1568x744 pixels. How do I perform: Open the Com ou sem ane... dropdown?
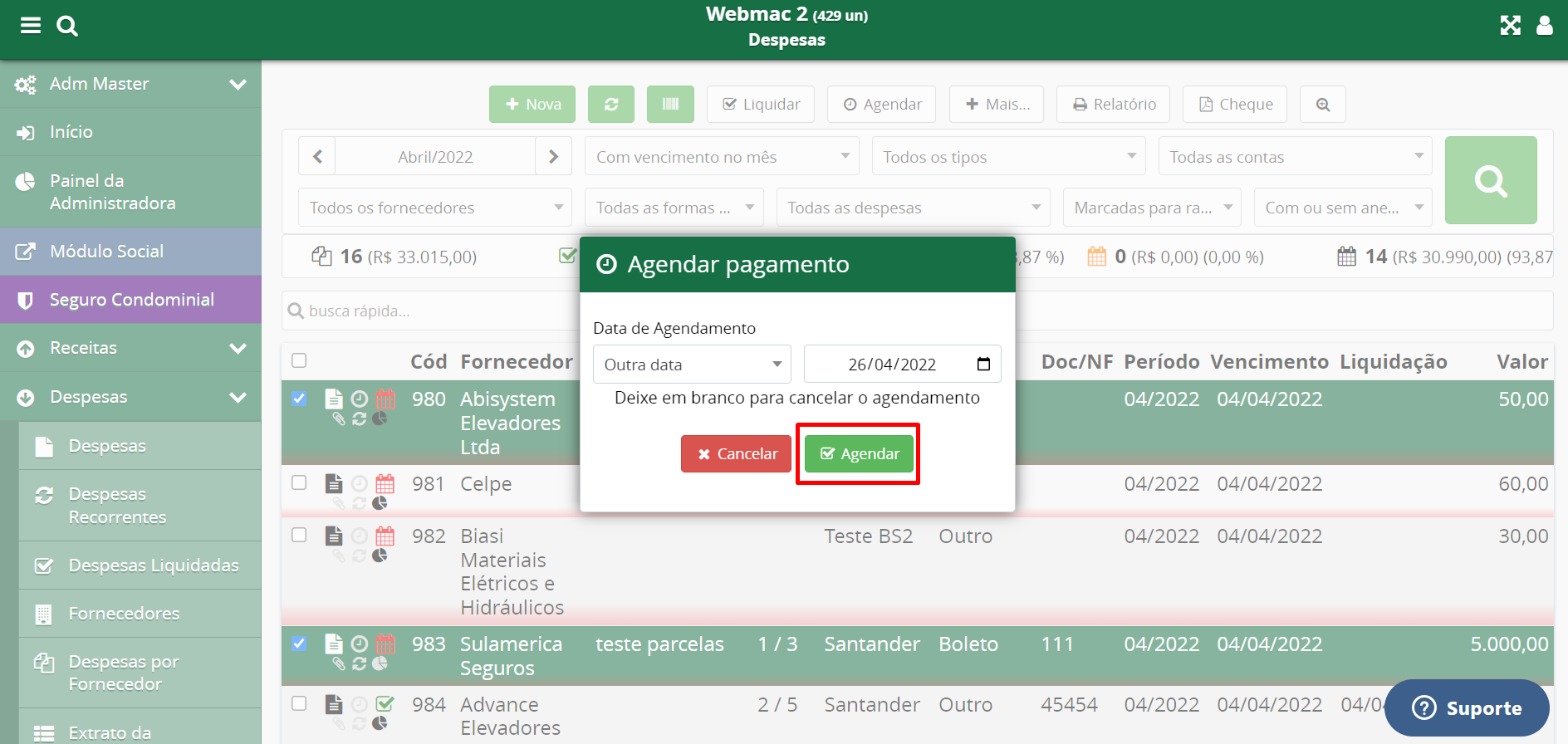pos(1343,207)
